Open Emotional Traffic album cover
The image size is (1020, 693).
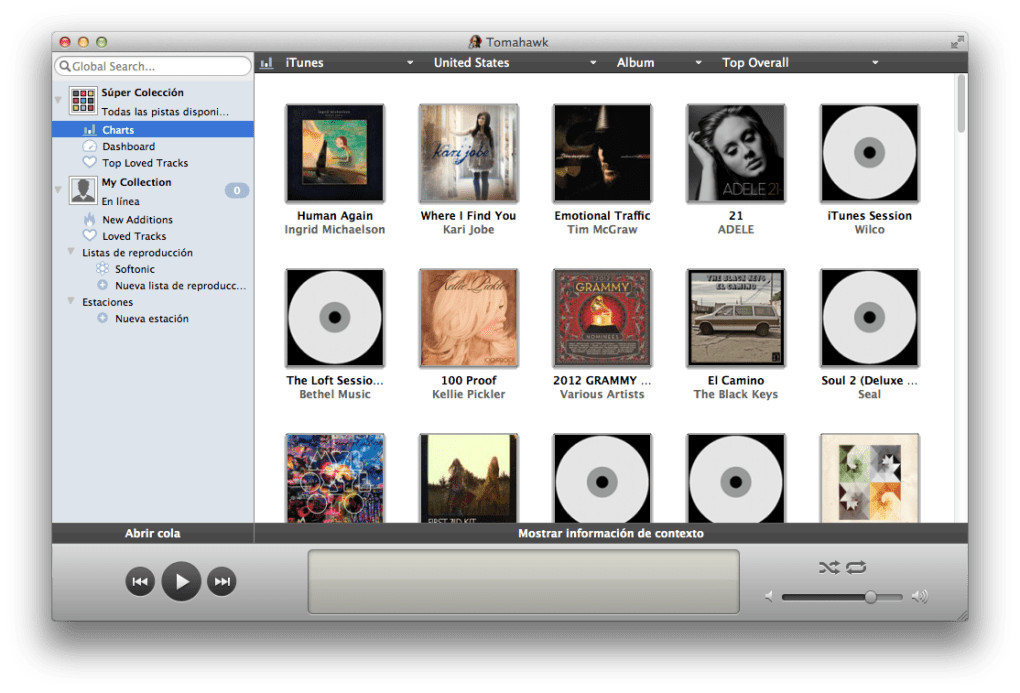tap(602, 153)
